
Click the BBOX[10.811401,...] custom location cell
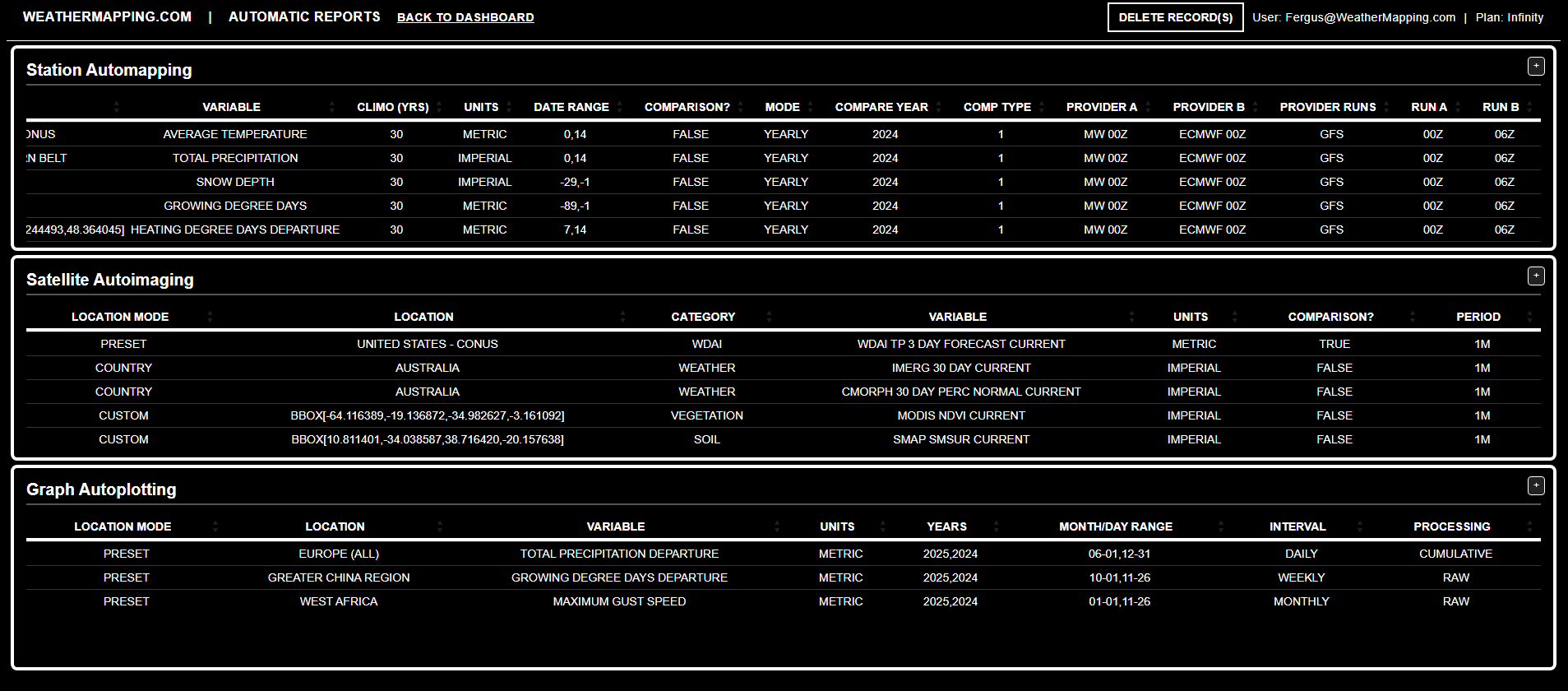click(428, 439)
